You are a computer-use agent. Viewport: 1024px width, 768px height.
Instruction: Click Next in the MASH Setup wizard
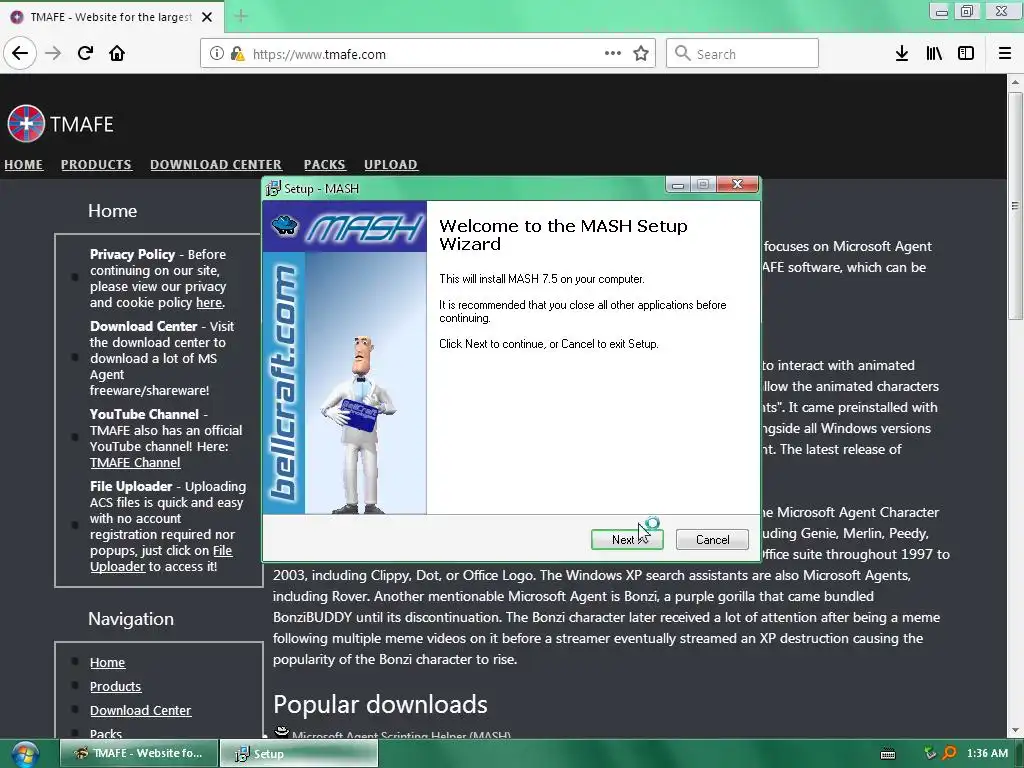(x=627, y=539)
